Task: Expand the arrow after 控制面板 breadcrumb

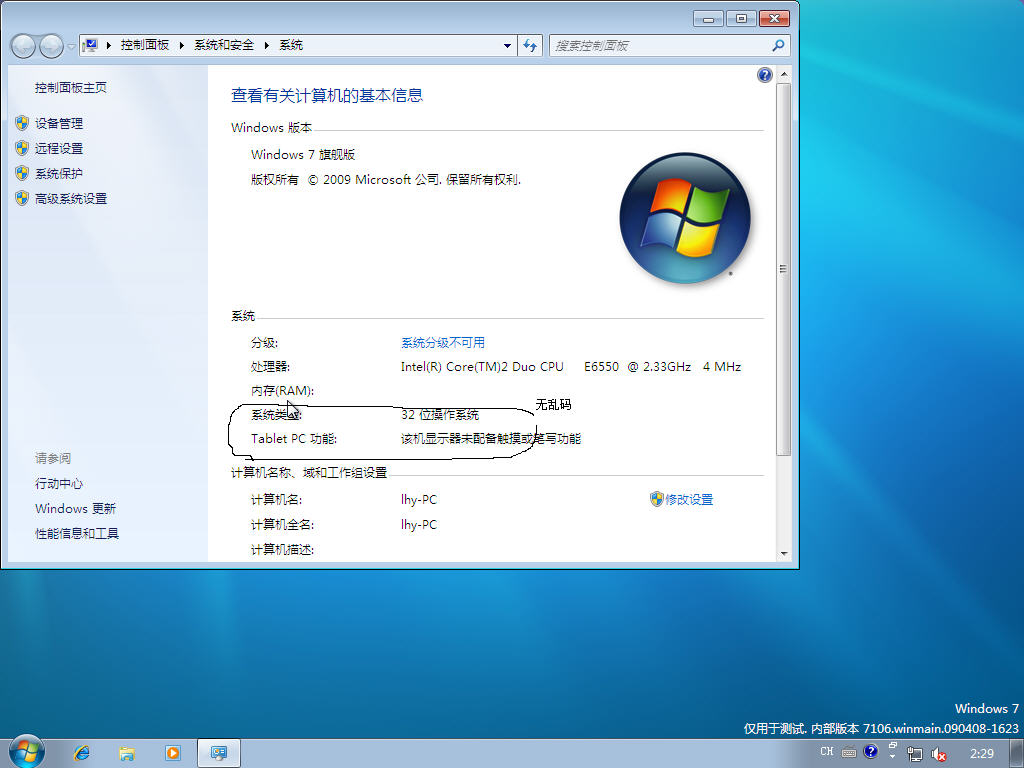Action: coord(181,45)
